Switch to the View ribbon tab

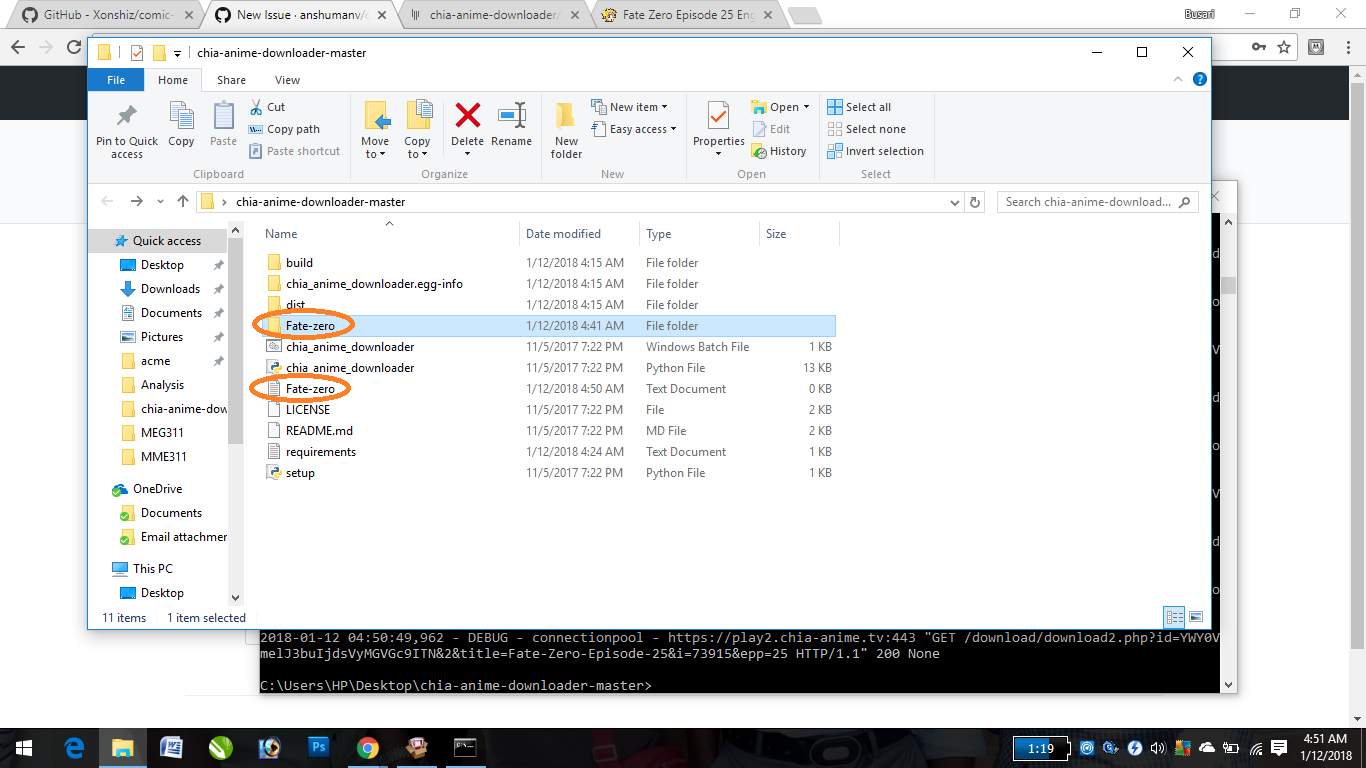[287, 79]
